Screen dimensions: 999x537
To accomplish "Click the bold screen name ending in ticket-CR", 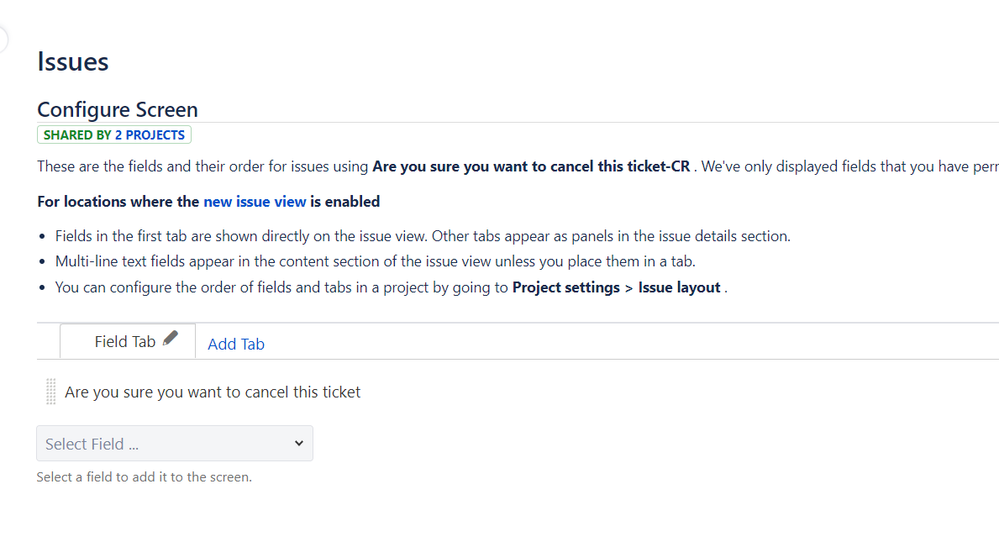I will tap(531, 167).
